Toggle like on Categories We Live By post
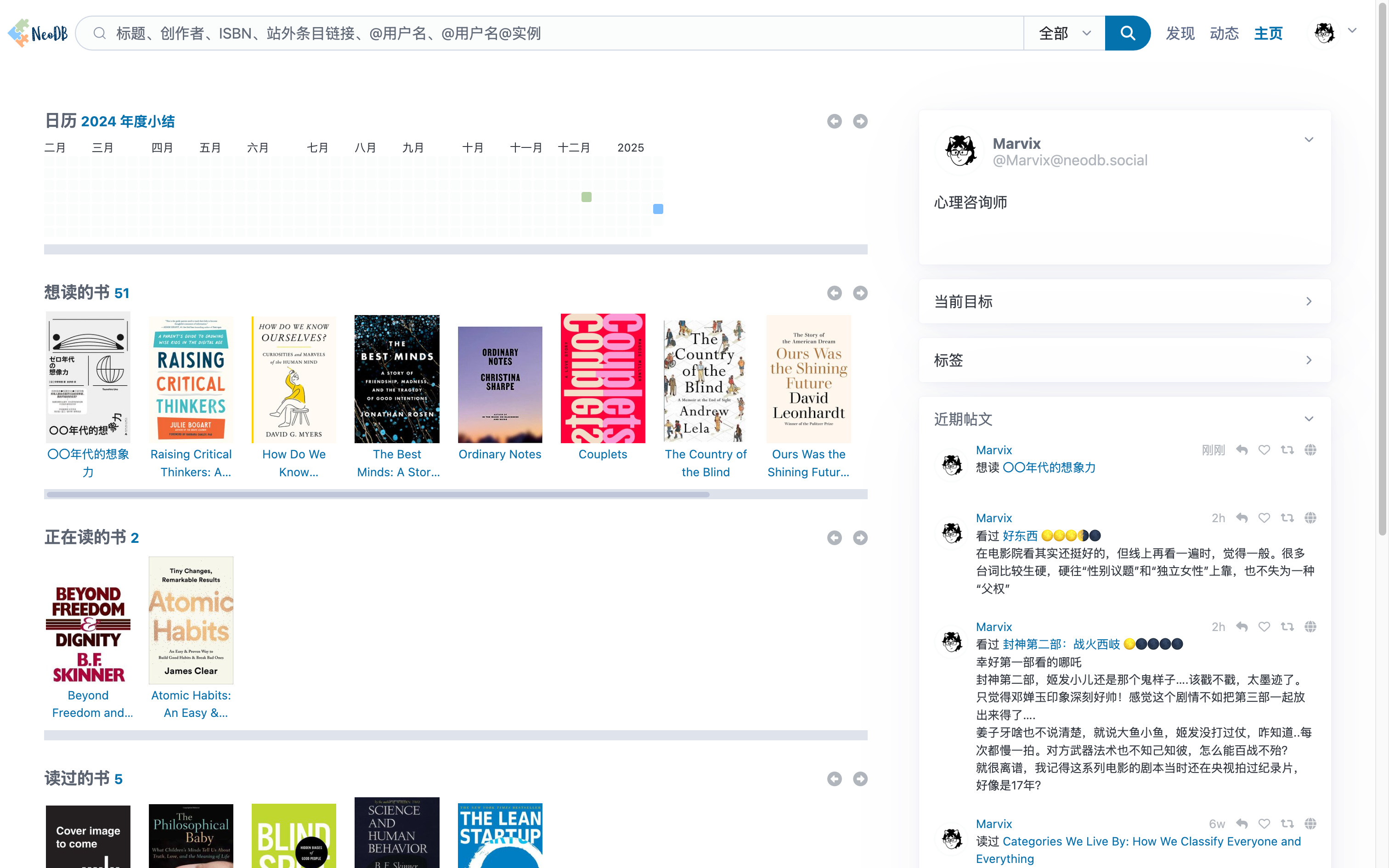Viewport: 1389px width, 868px height. click(x=1264, y=824)
